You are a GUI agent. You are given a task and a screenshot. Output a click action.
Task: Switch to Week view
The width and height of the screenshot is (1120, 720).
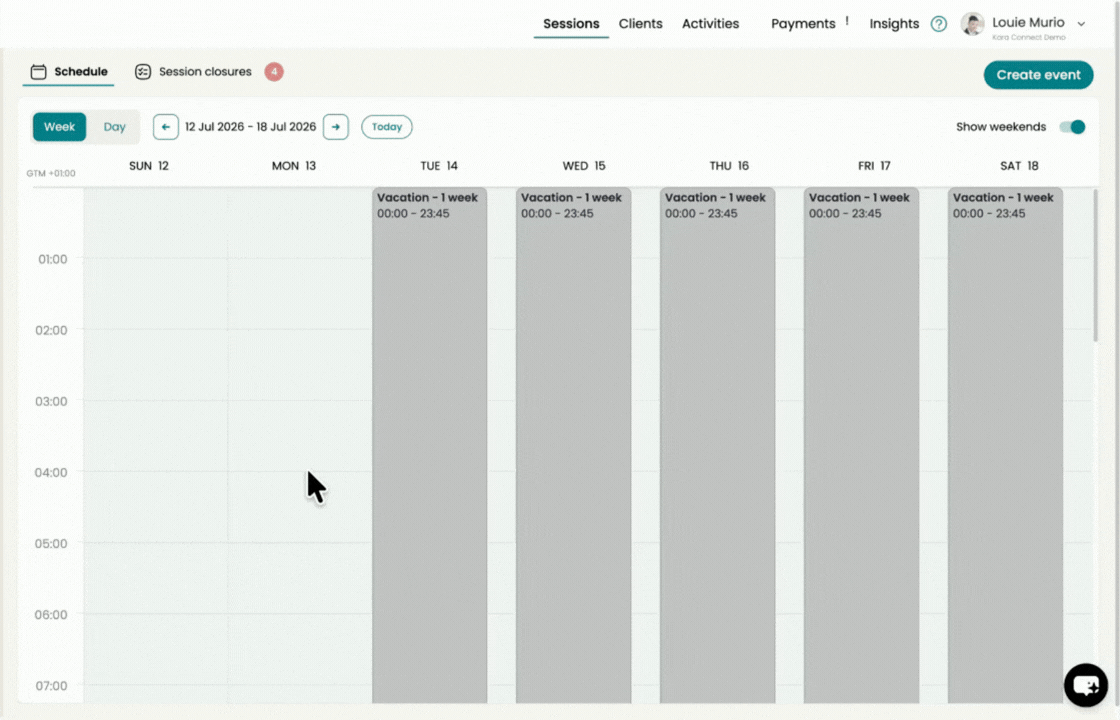tap(59, 127)
